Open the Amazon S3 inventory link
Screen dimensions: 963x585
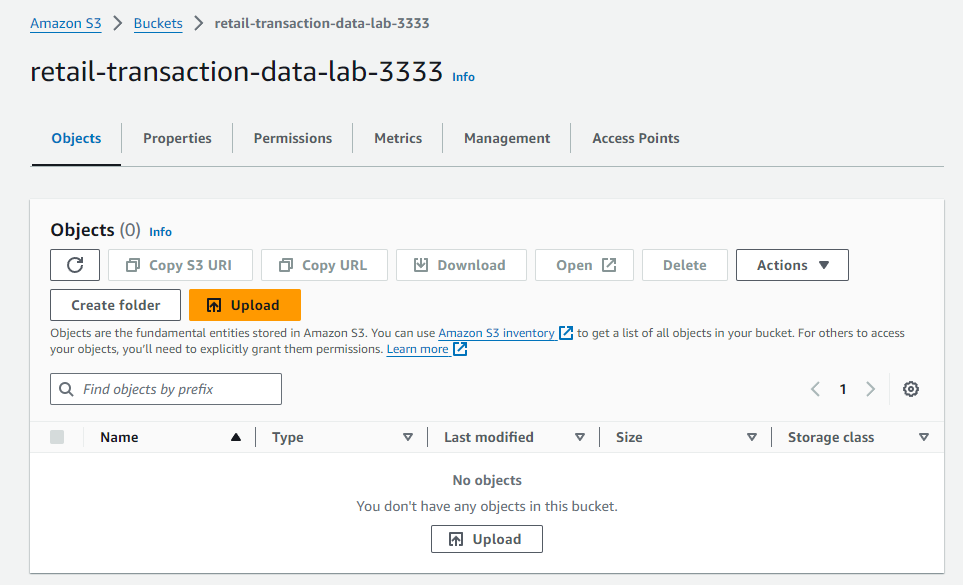click(496, 333)
